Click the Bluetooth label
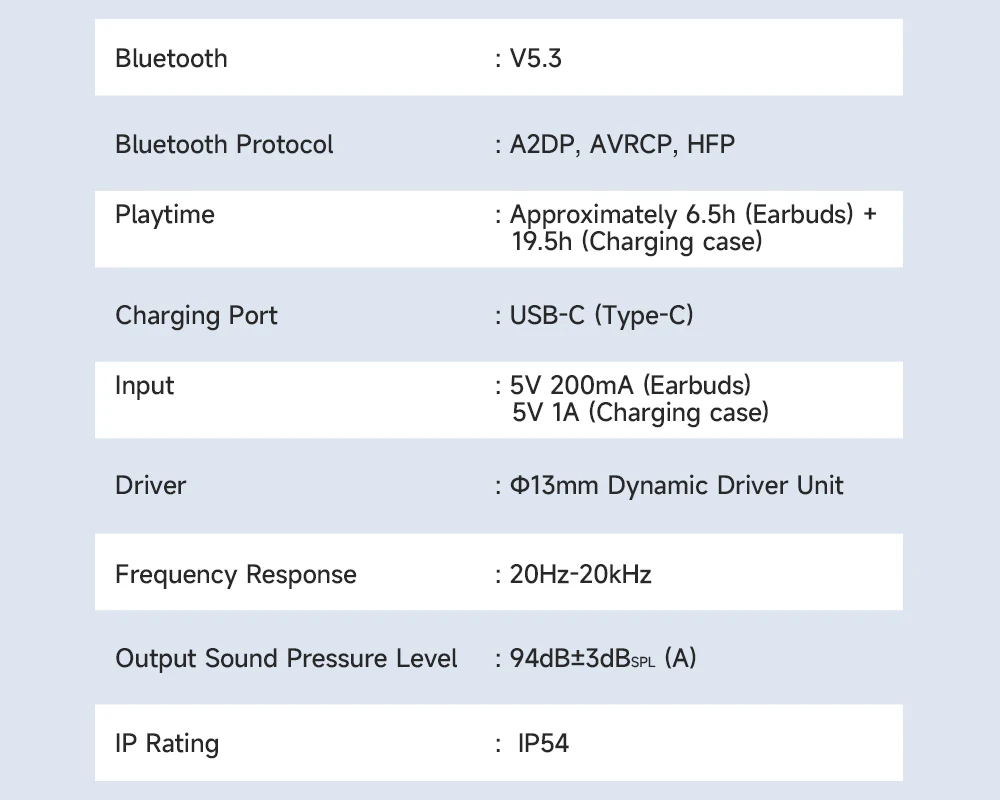The height and width of the screenshot is (800, 1000). tap(171, 59)
